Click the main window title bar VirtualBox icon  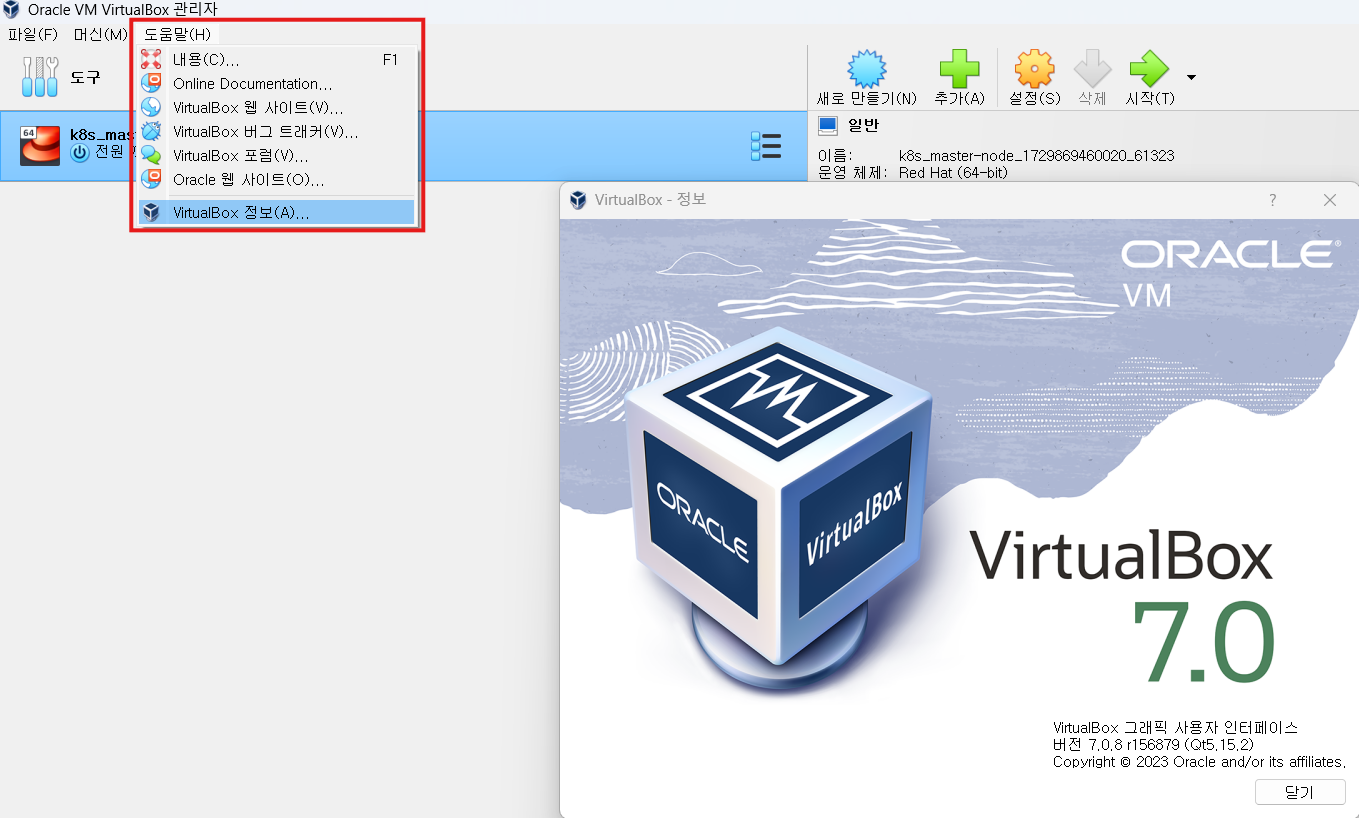coord(12,10)
